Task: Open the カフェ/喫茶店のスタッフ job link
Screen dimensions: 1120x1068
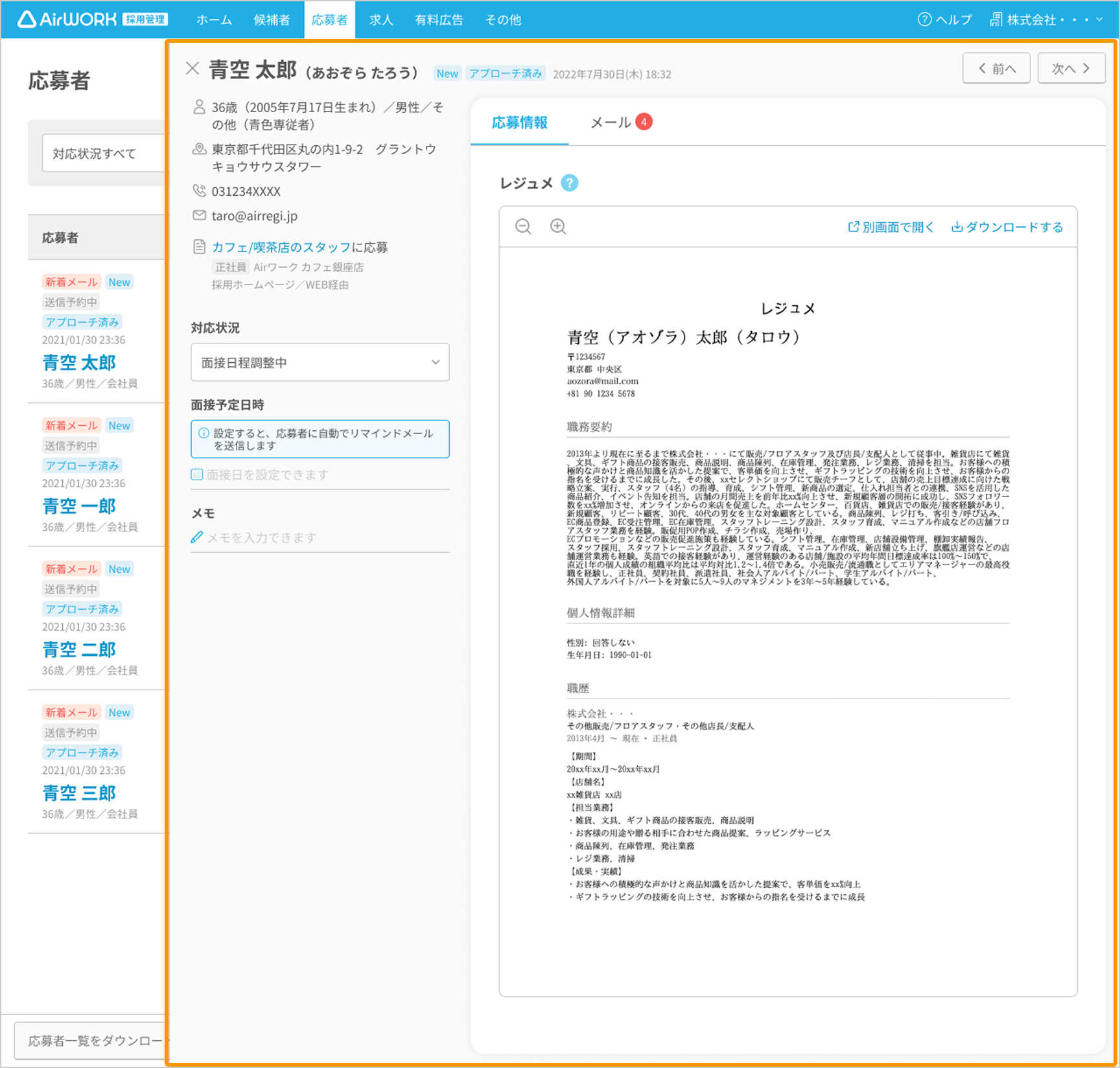Action: click(x=281, y=247)
